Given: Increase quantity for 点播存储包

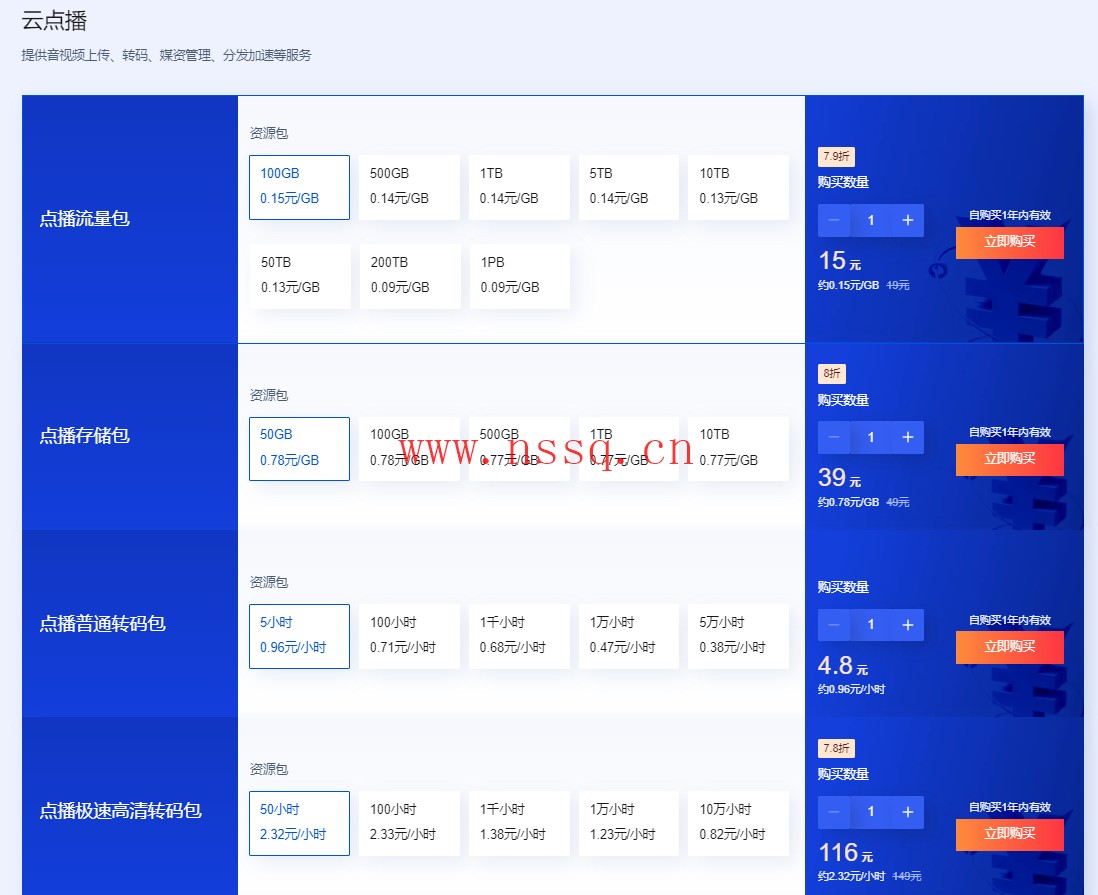Looking at the screenshot, I should (908, 438).
